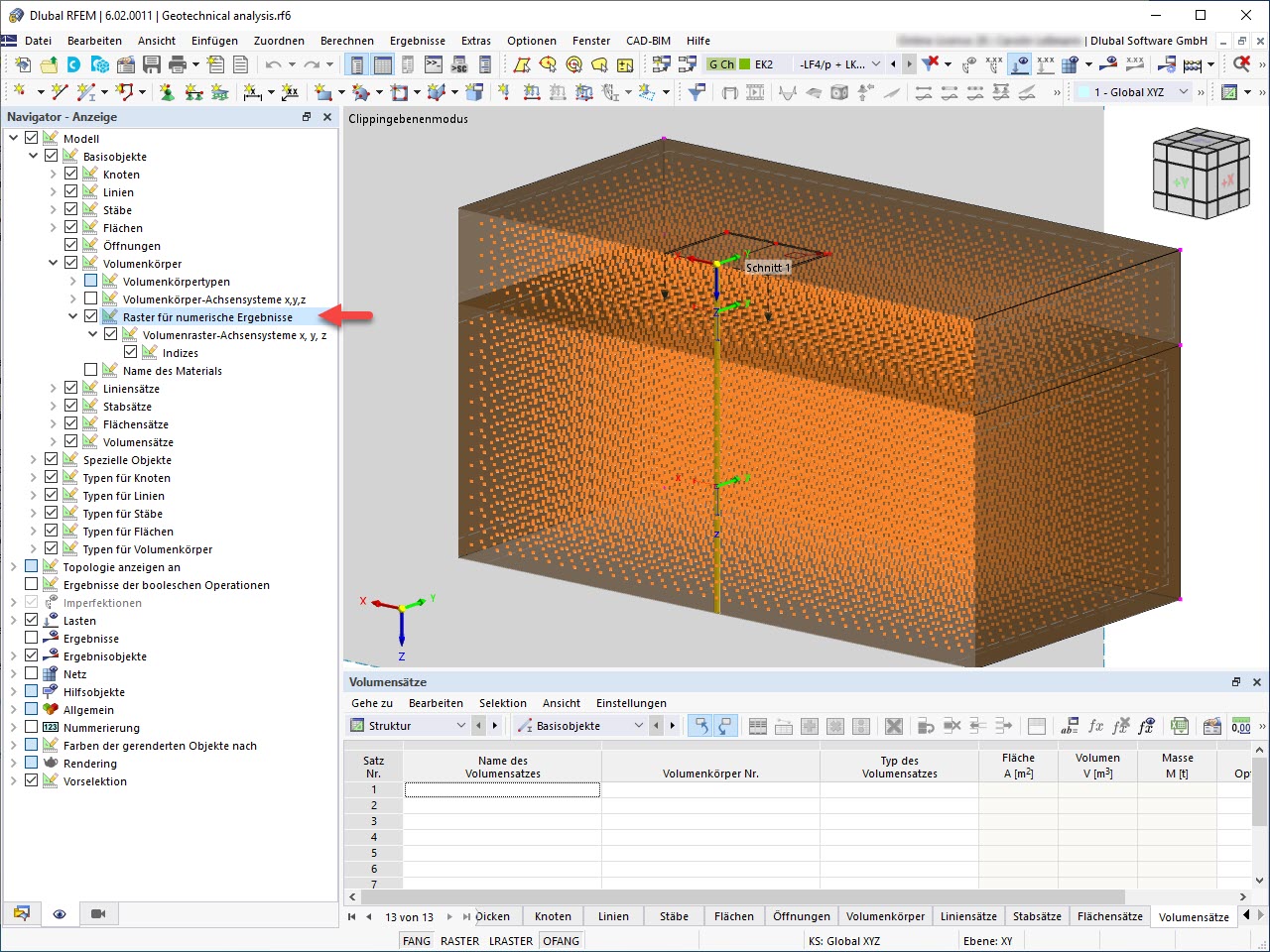This screenshot has height=952, width=1270.
Task: Enable Name des Materials checkbox
Action: tap(91, 371)
